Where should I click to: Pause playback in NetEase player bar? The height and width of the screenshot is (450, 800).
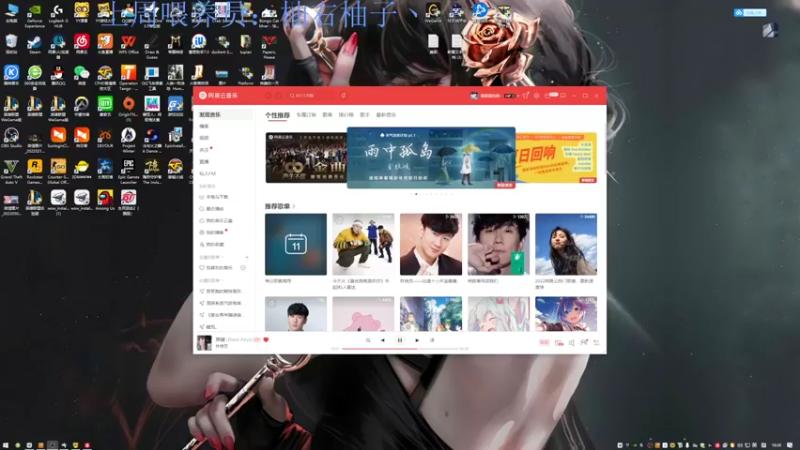400,340
